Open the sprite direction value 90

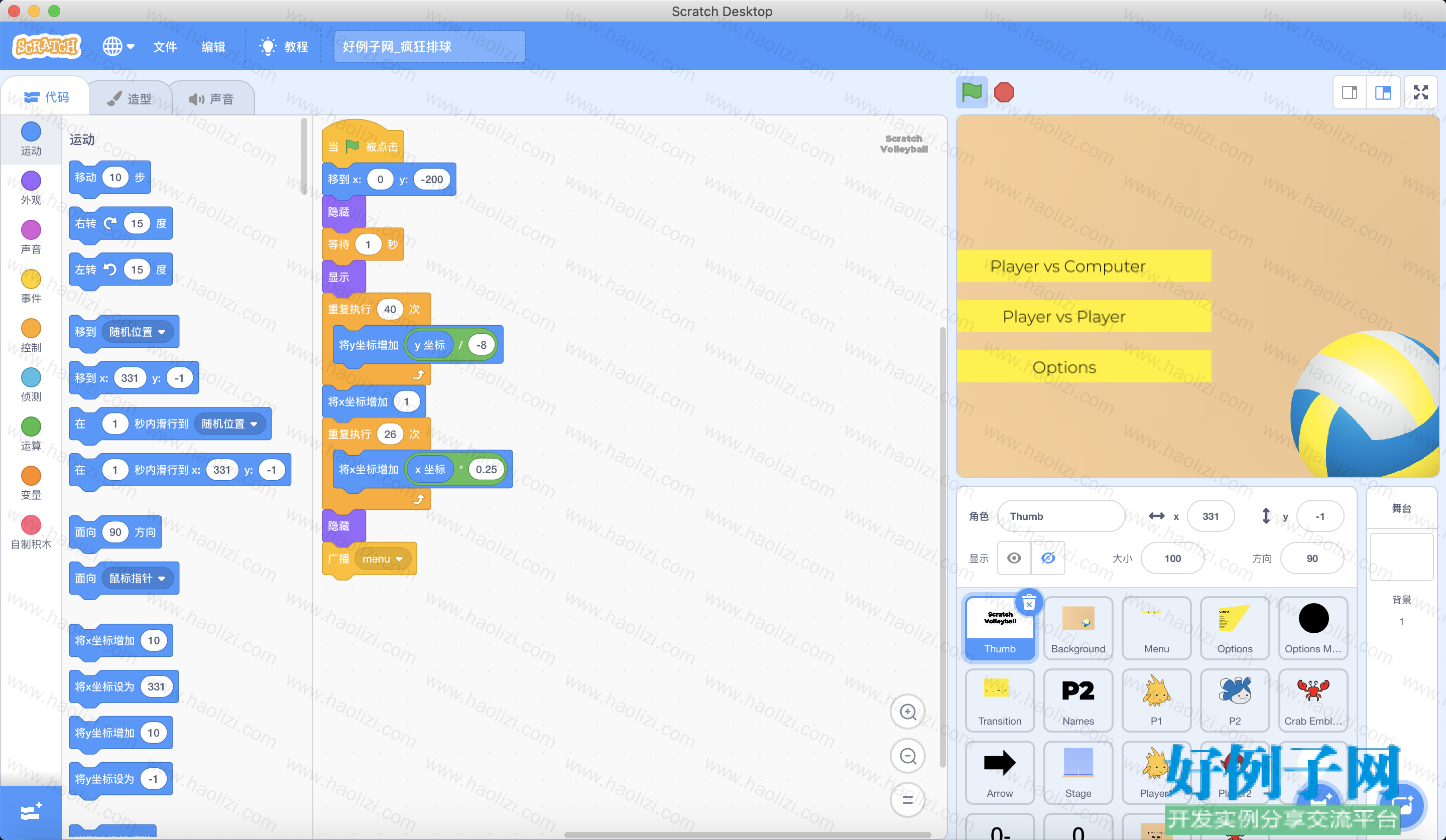click(1312, 558)
